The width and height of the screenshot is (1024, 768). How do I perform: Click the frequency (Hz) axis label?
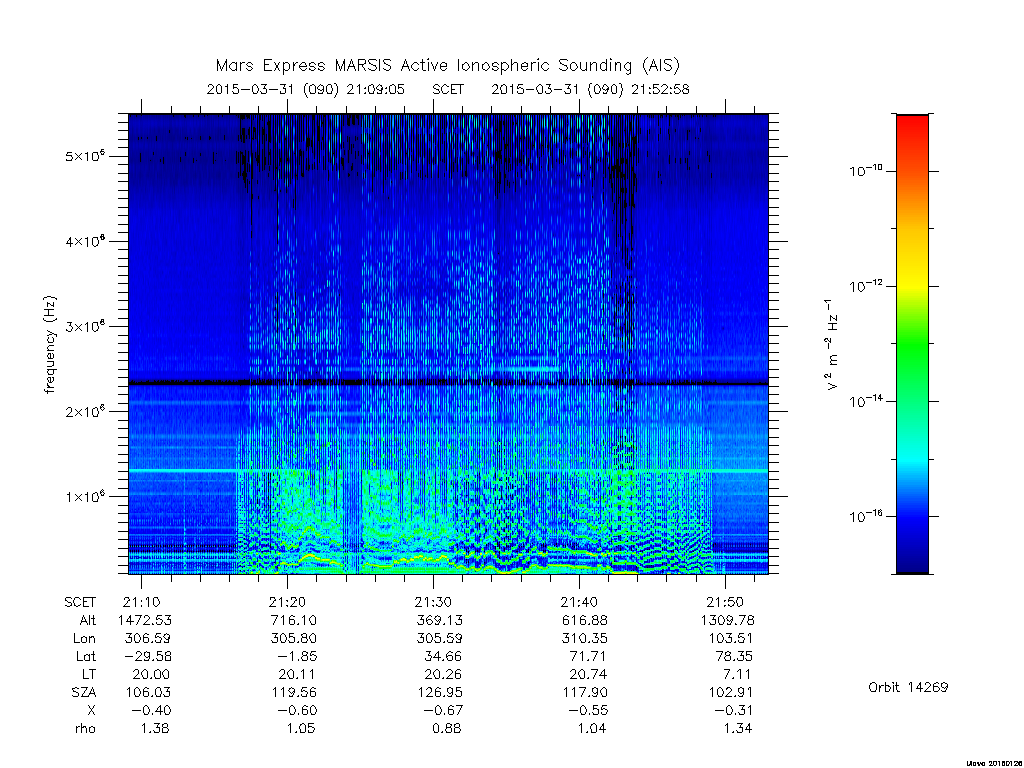(x=50, y=344)
